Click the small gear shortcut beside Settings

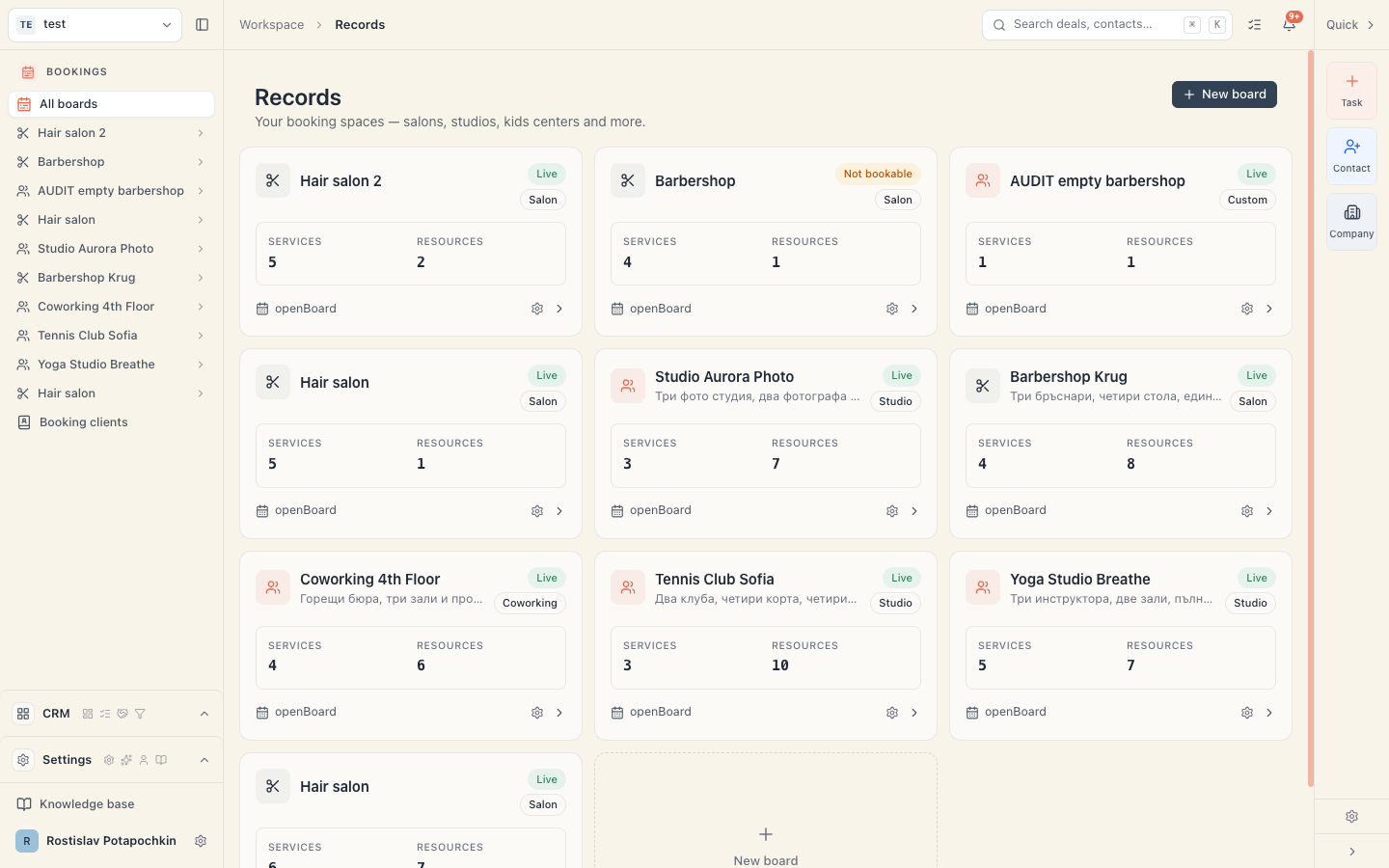(x=109, y=760)
